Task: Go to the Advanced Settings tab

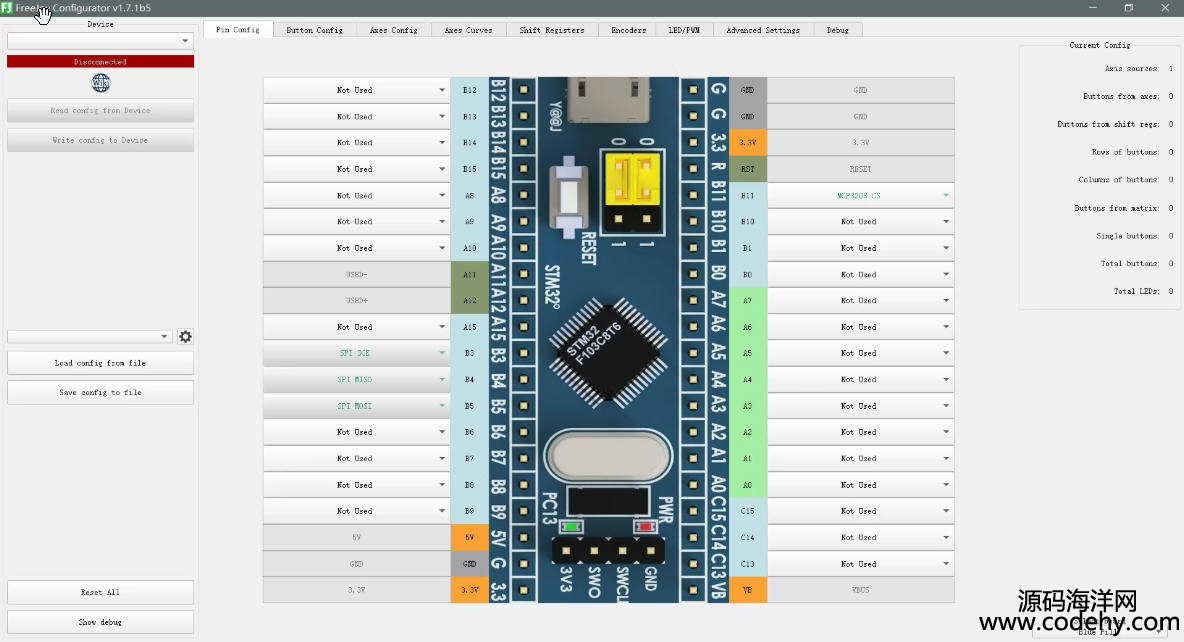Action: coord(763,30)
